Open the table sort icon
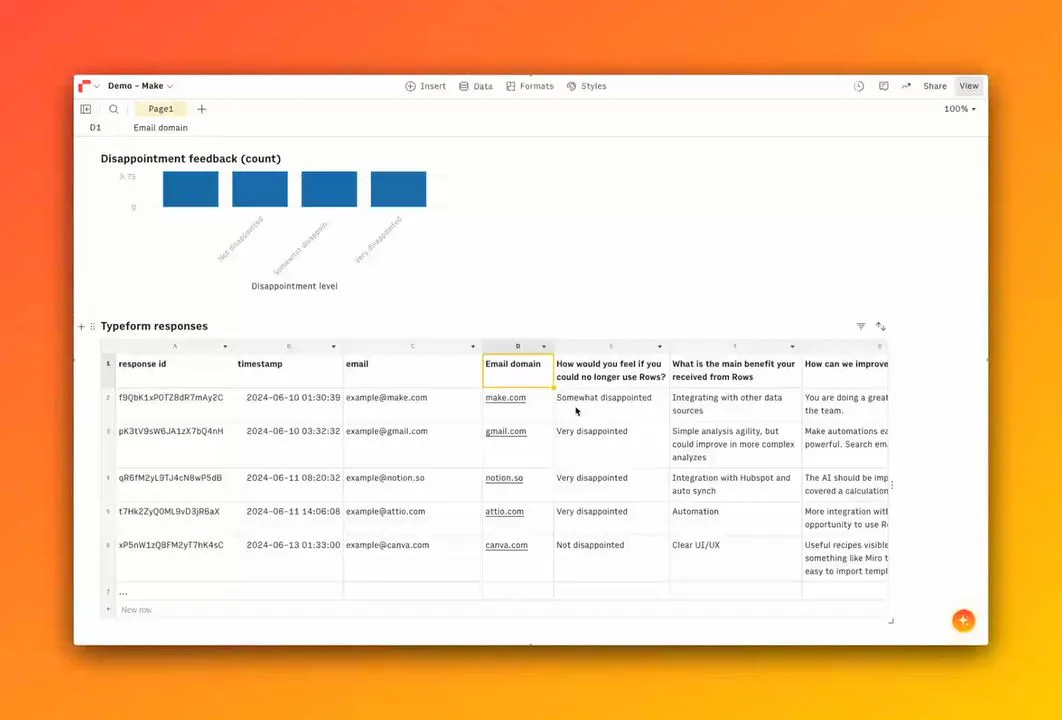Viewport: 1062px width, 720px height. coord(880,326)
